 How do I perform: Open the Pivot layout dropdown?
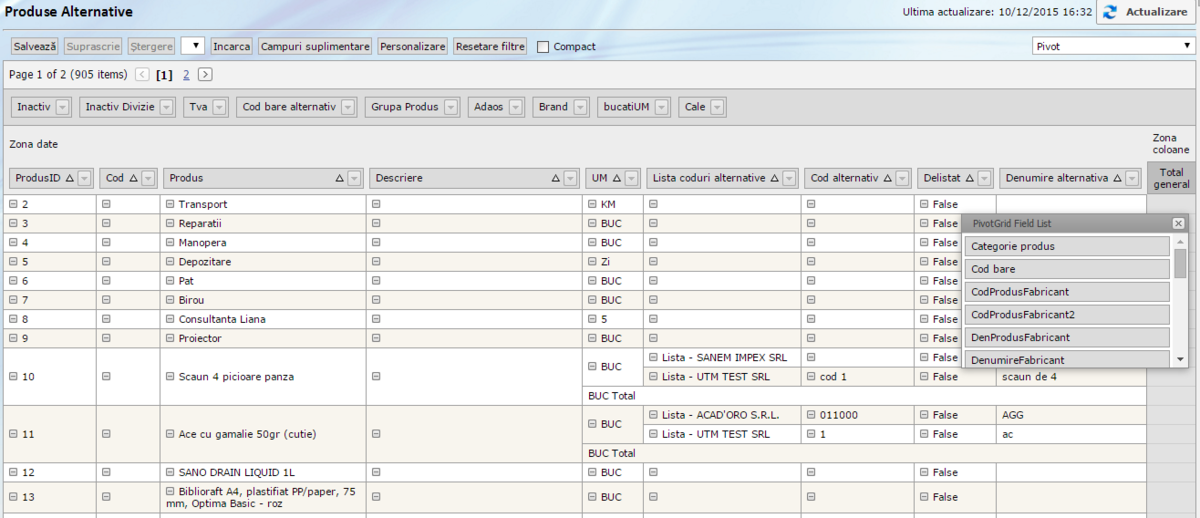click(1113, 46)
